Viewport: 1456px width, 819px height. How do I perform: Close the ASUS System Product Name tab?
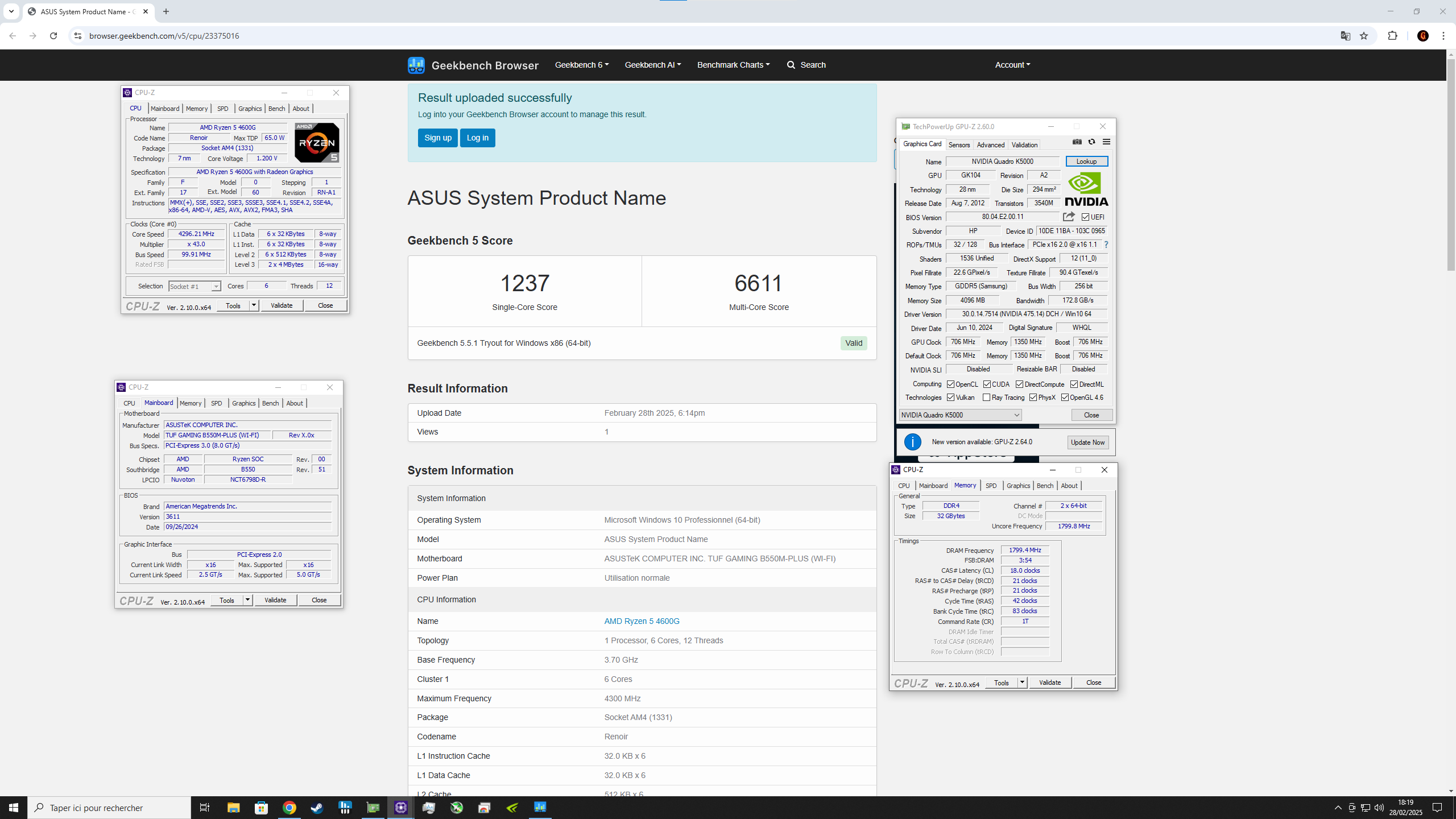click(x=146, y=11)
